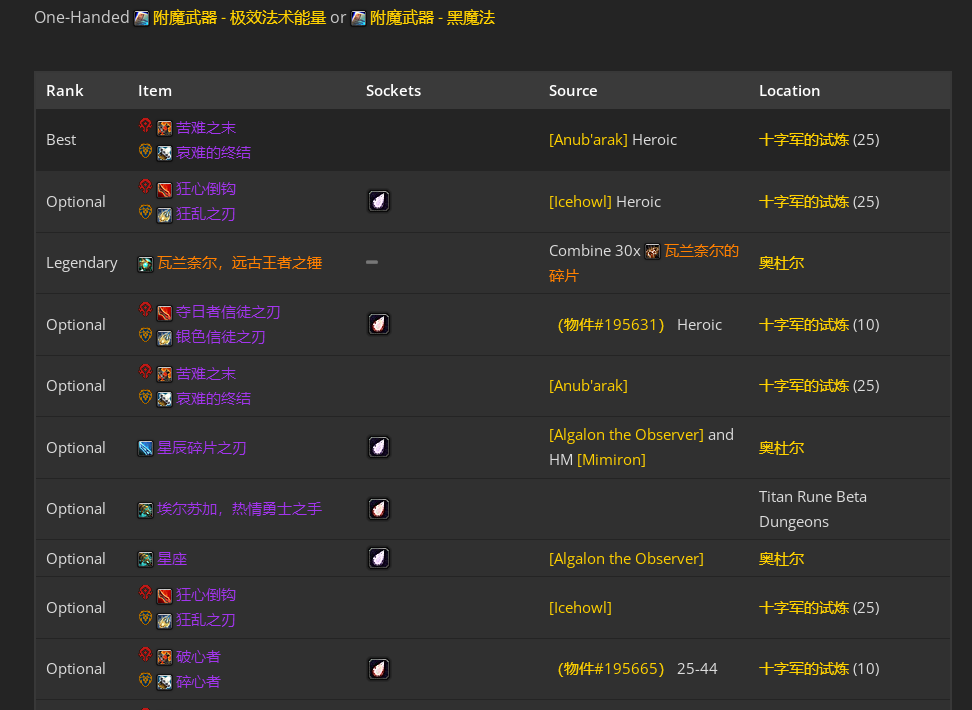Click the 夺日者信徒之刃 item icon
The width and height of the screenshot is (972, 710).
click(164, 313)
